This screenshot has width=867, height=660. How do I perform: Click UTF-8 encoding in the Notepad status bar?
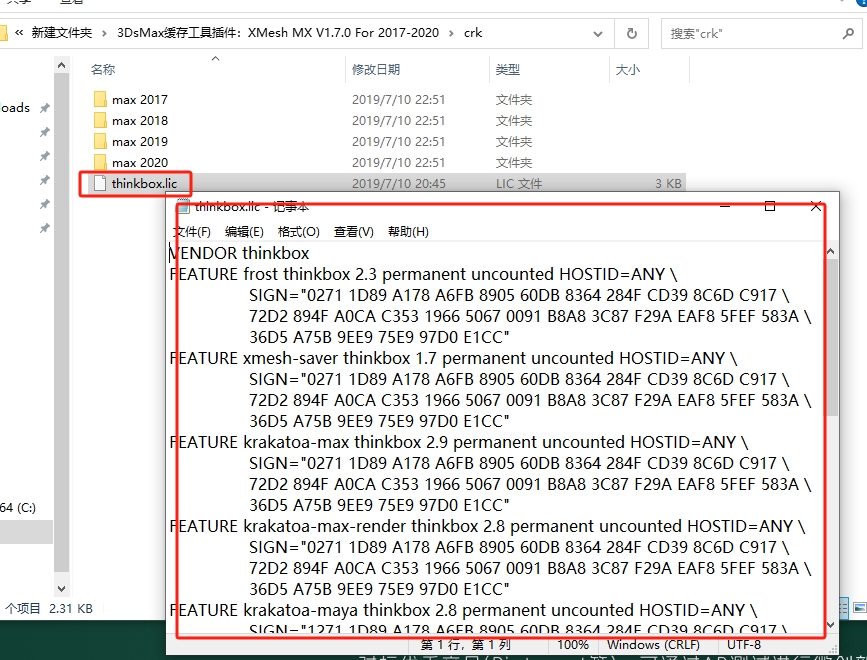pyautogui.click(x=744, y=645)
